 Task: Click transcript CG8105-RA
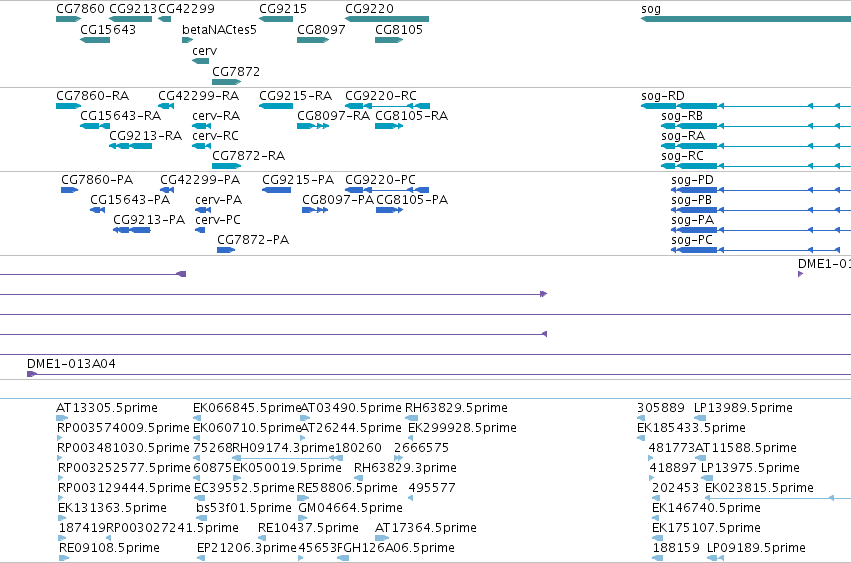[x=412, y=116]
